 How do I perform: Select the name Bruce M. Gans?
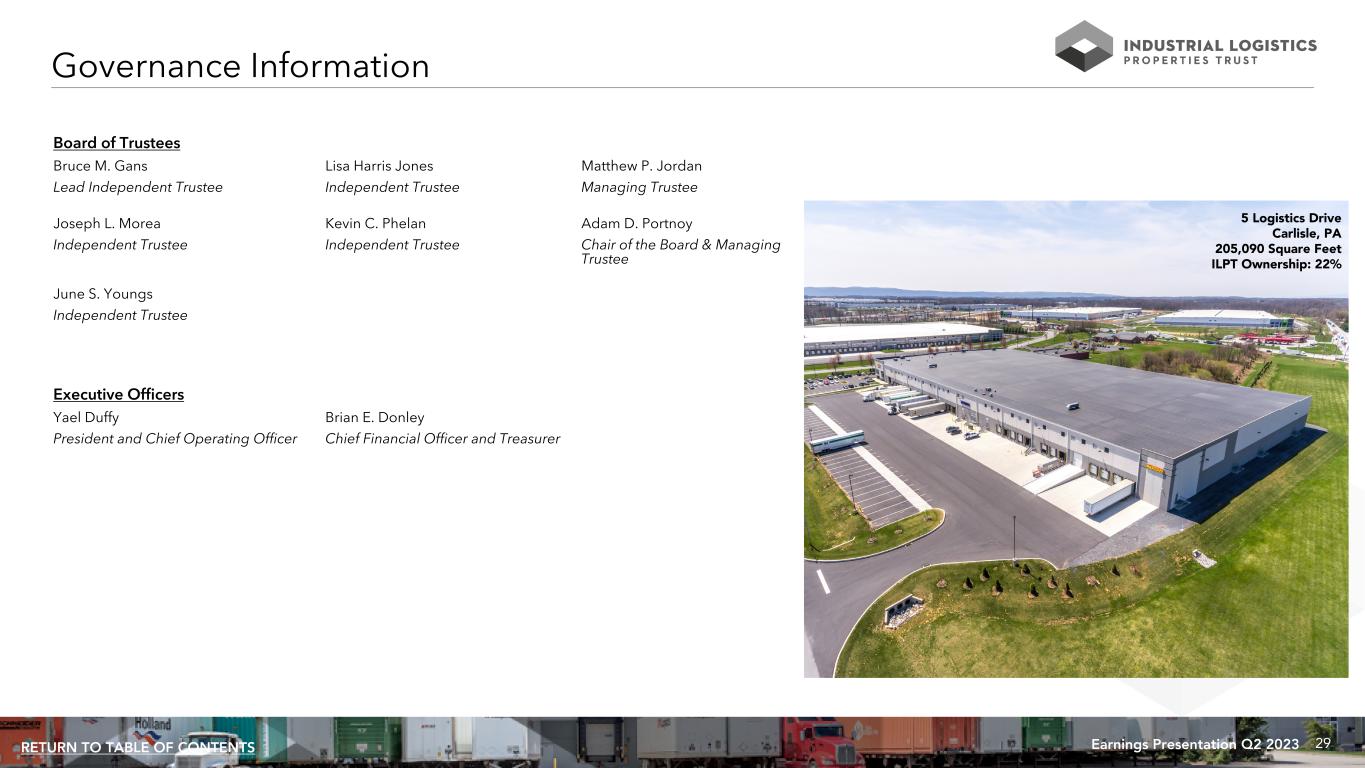[x=100, y=166]
